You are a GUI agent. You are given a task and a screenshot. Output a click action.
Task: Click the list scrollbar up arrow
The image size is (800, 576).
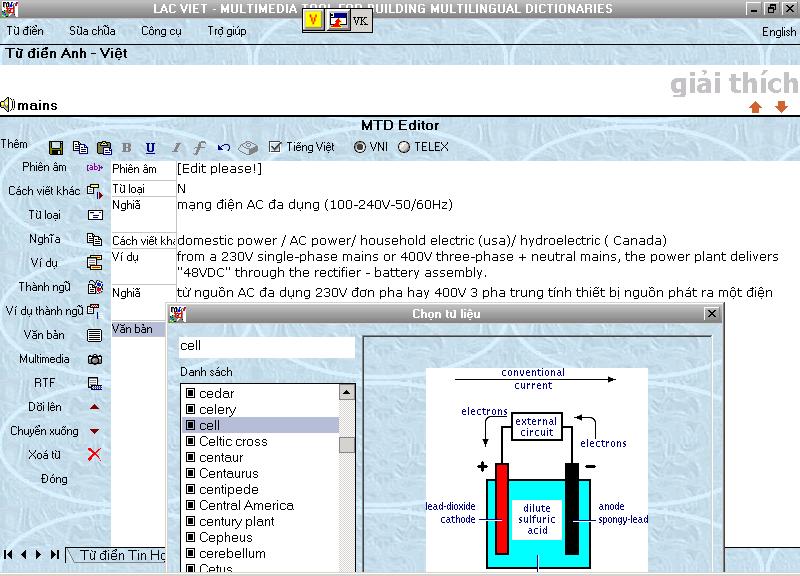point(346,392)
